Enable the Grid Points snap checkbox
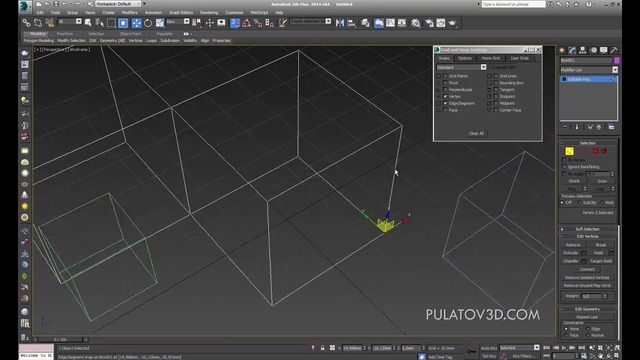640x360 pixels. pyautogui.click(x=445, y=76)
